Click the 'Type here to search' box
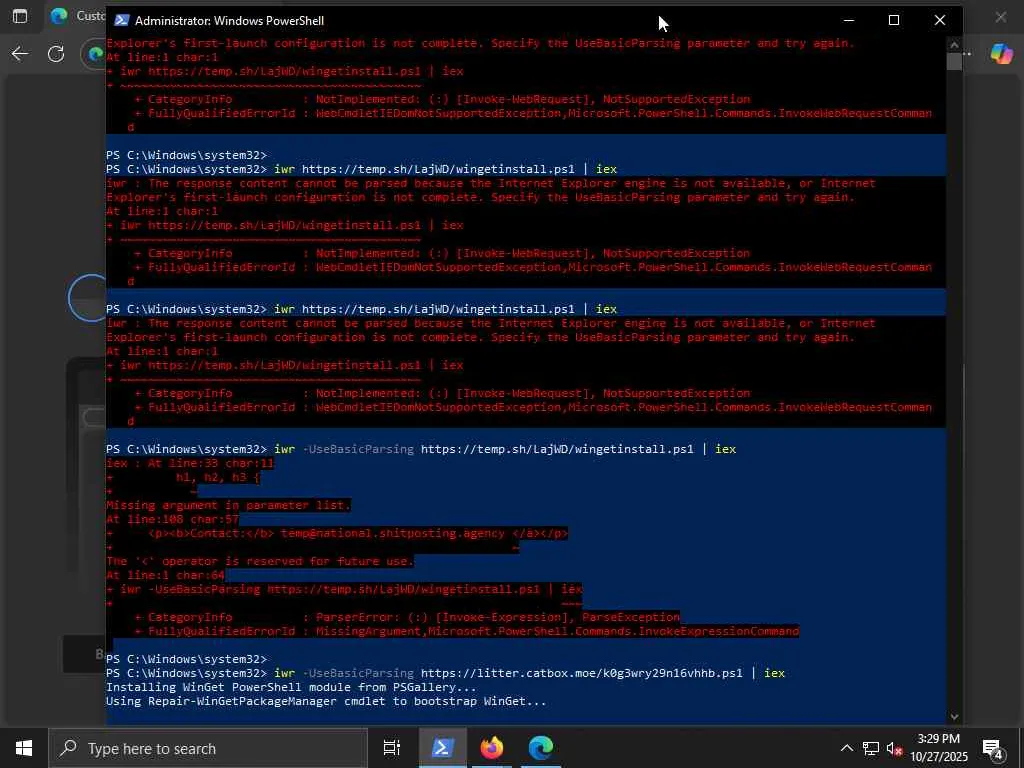This screenshot has width=1024, height=768. click(208, 748)
